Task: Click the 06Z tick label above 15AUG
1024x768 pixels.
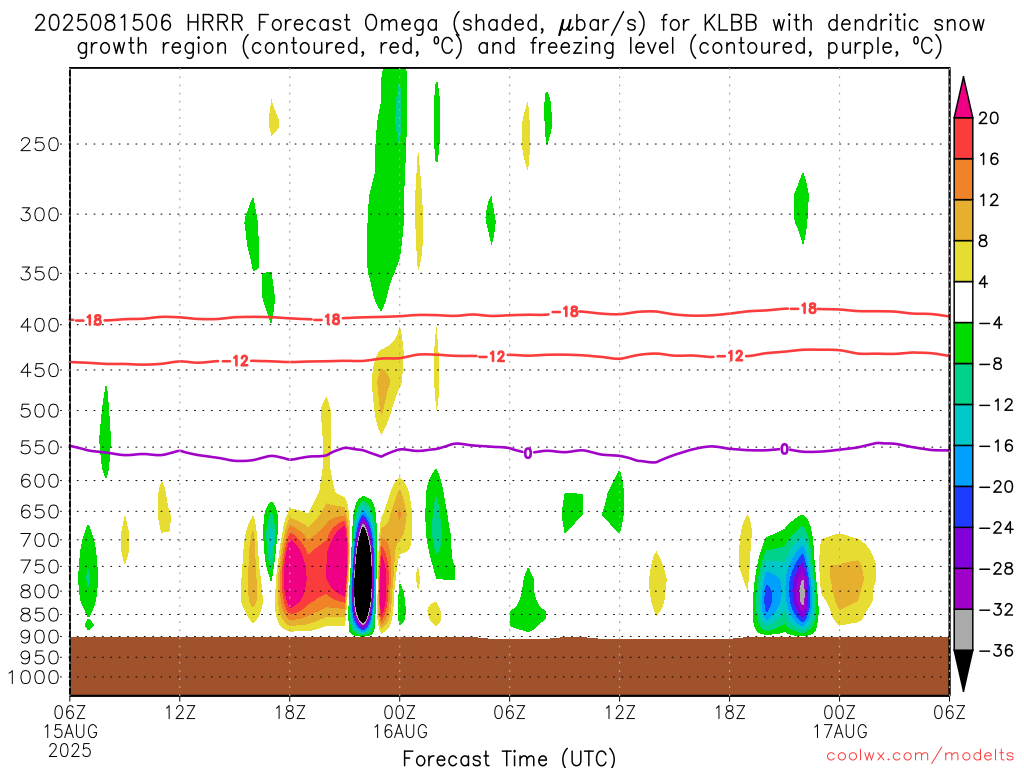Action: click(70, 712)
